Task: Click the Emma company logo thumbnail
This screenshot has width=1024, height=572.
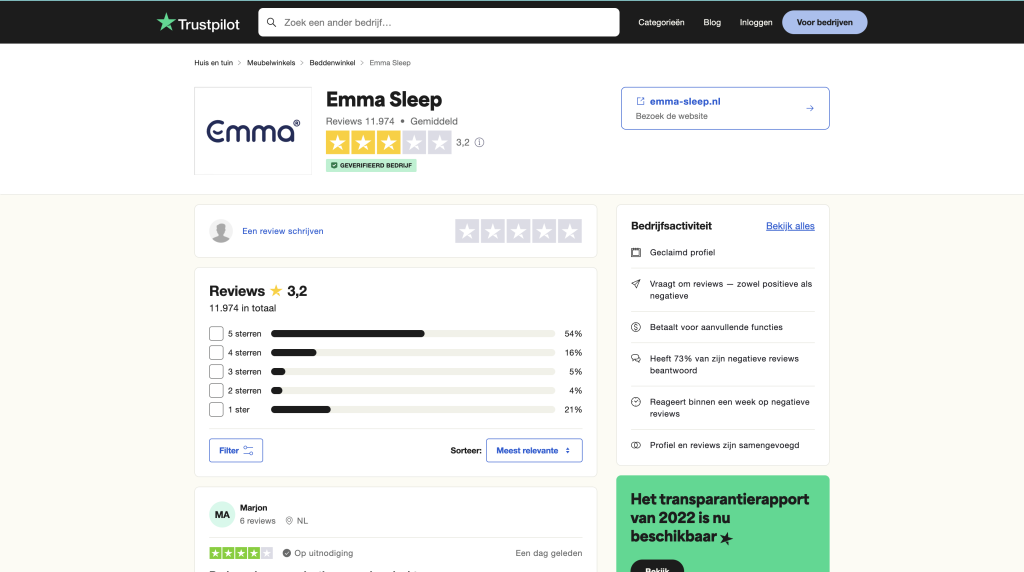Action: (253, 131)
